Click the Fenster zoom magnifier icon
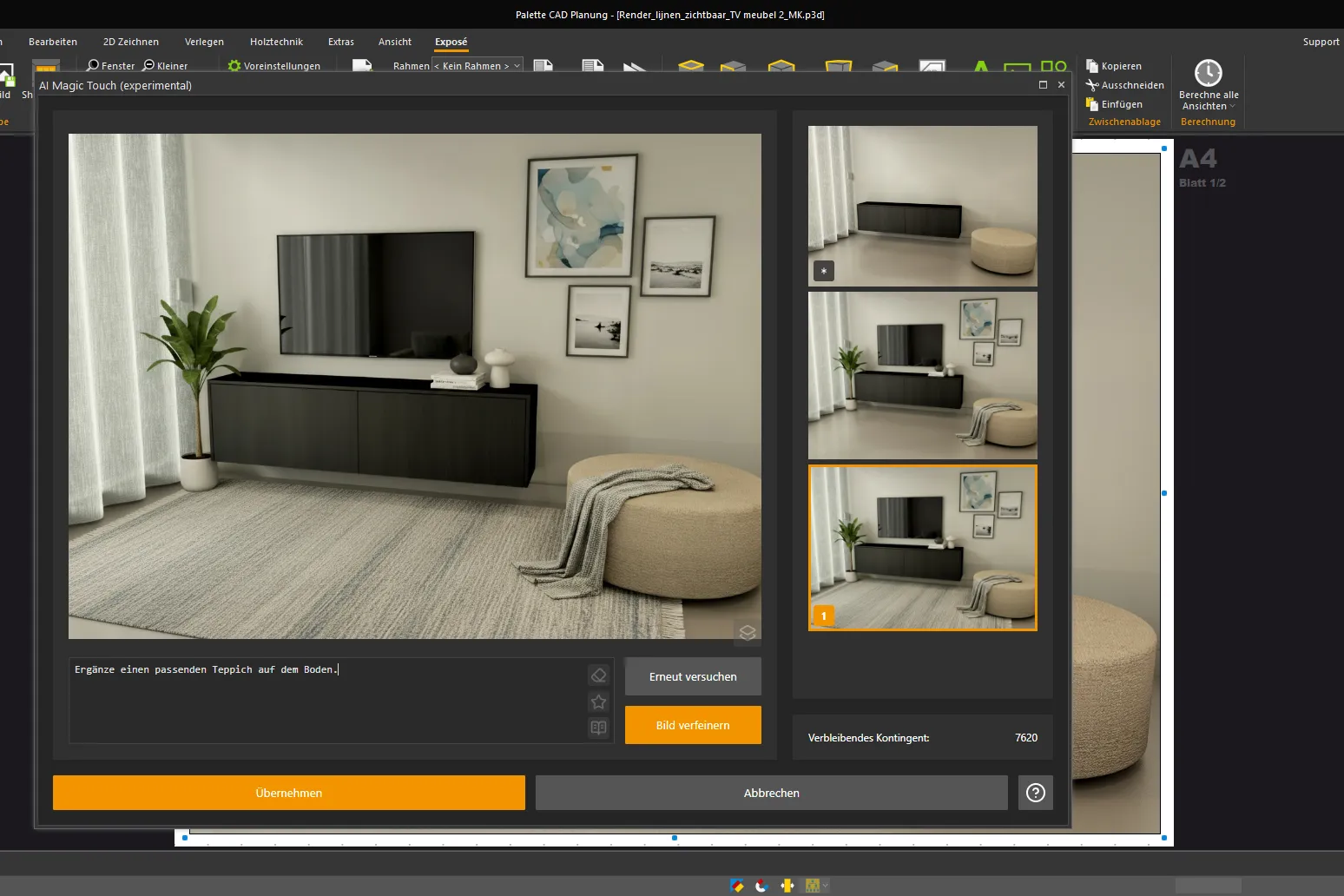The height and width of the screenshot is (896, 1344). 93,66
